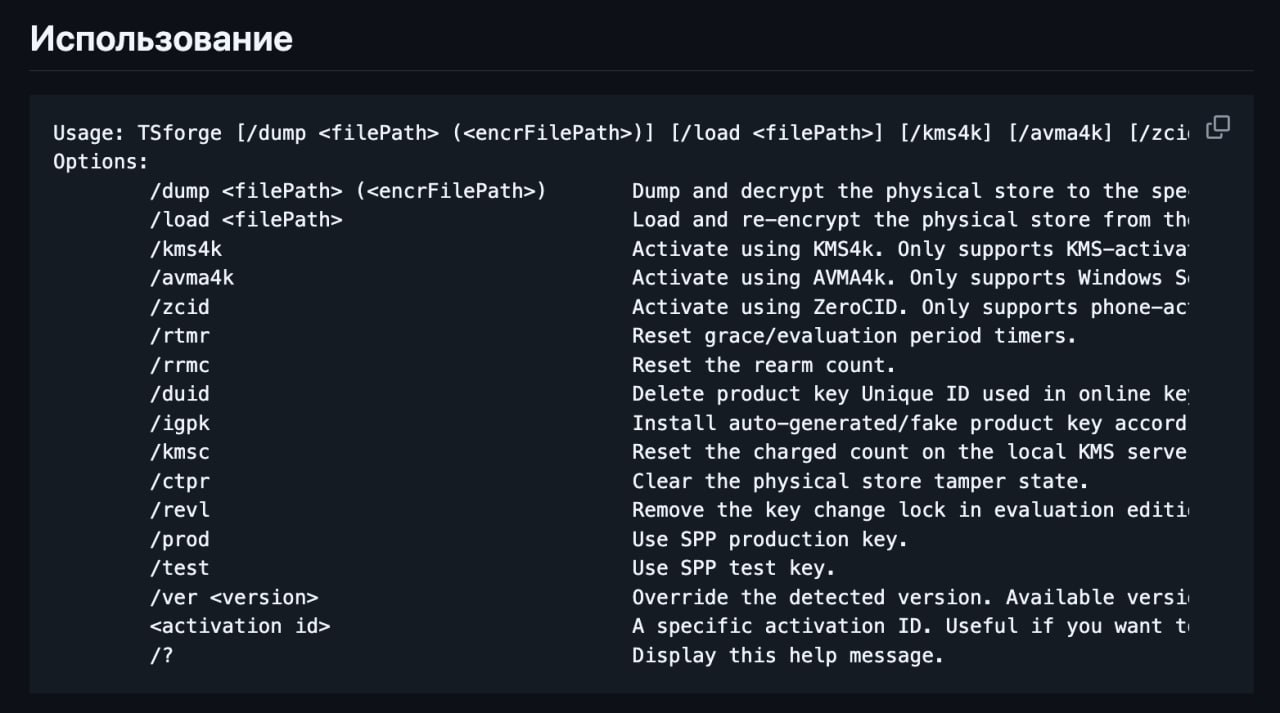
Task: Click the Usage: TSforge command line
Action: tap(621, 133)
